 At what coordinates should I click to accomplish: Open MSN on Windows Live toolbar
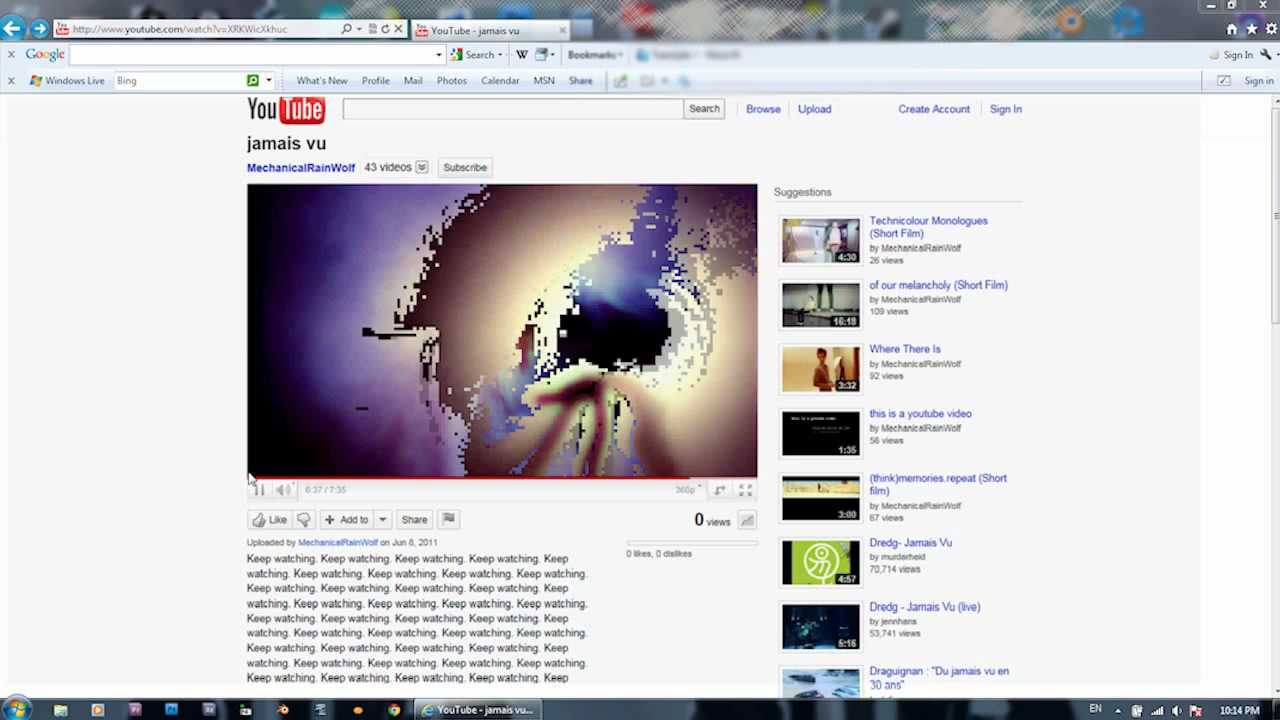(544, 81)
